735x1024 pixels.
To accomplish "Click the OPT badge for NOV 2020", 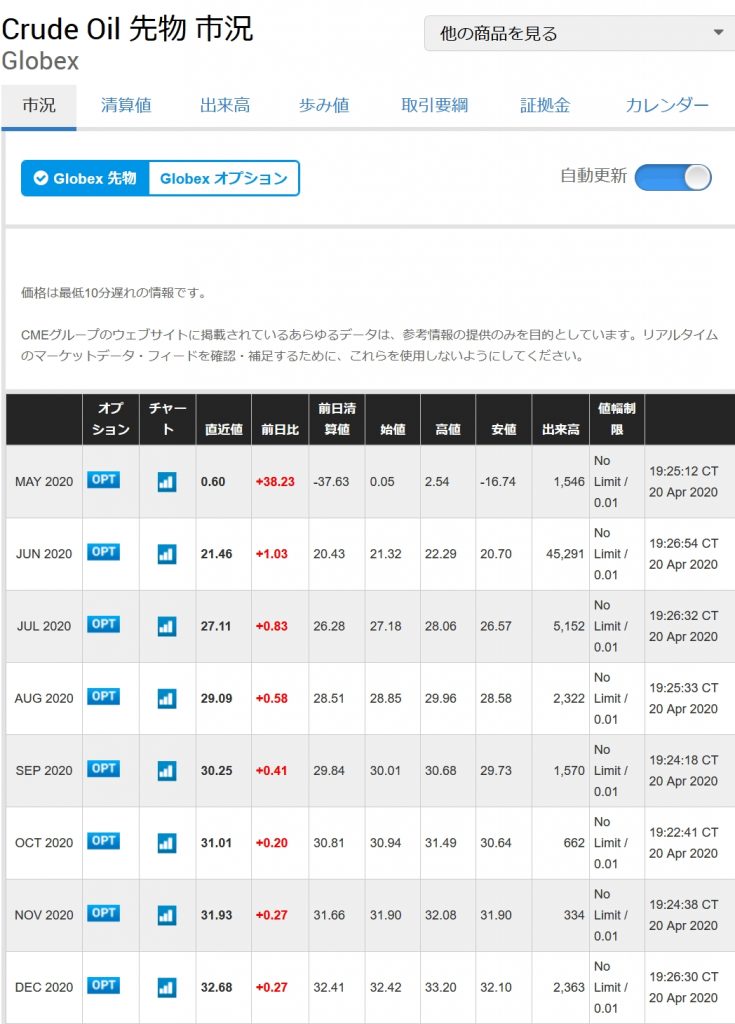I will pyautogui.click(x=104, y=913).
